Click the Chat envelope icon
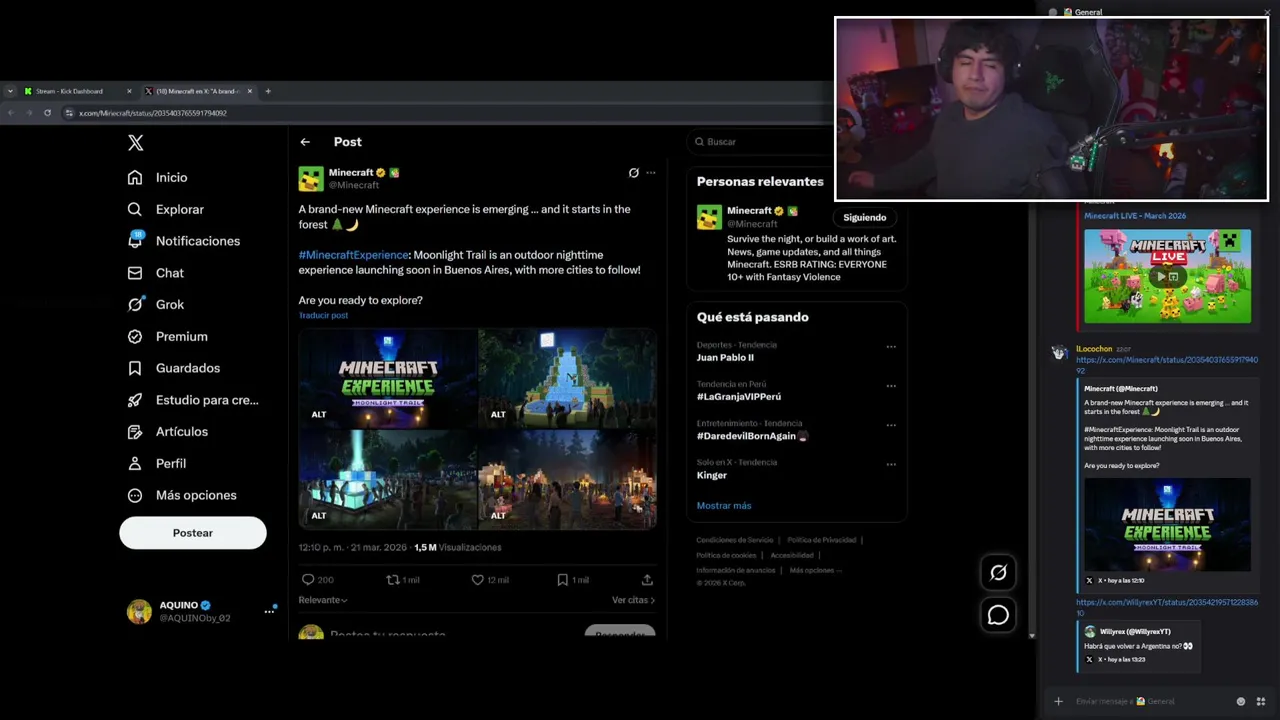 coord(135,273)
